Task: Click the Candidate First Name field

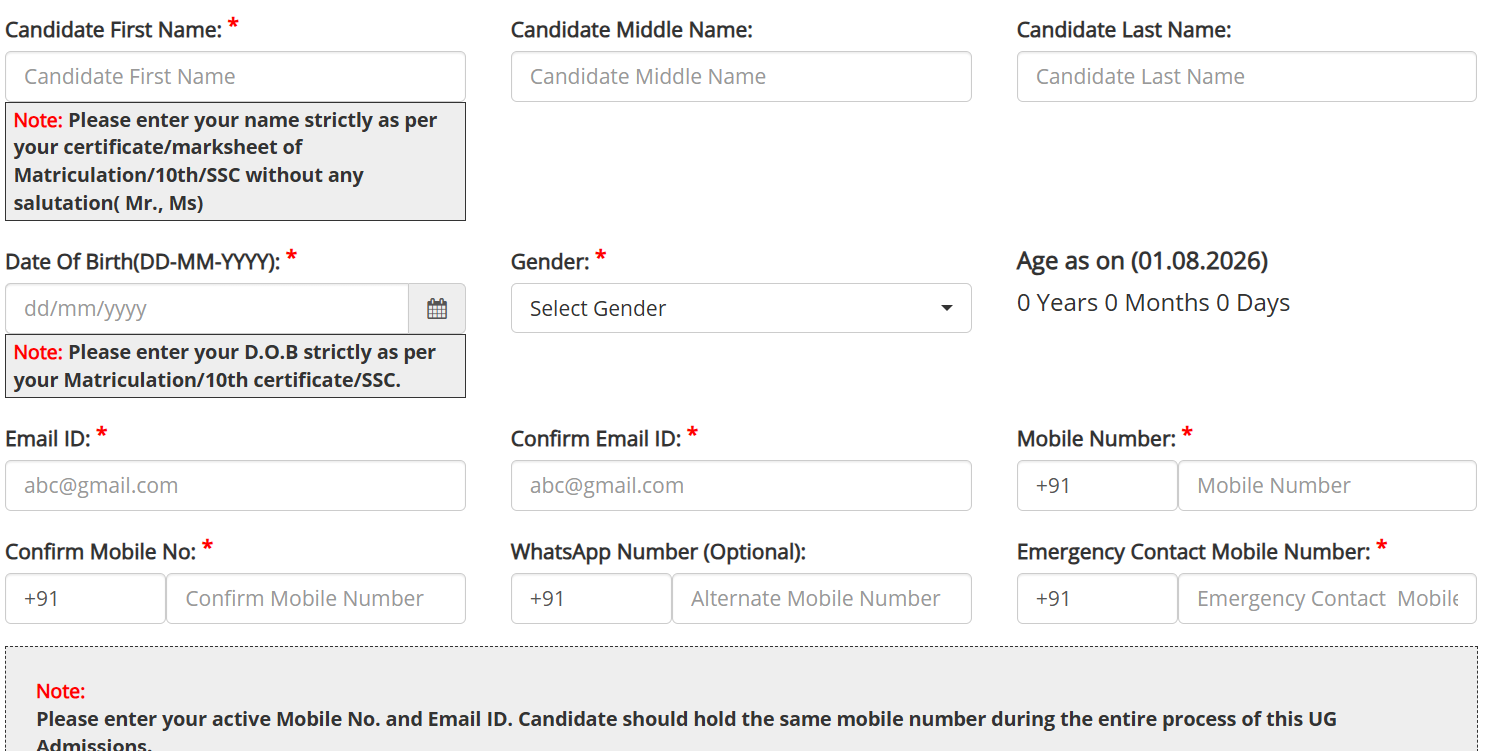Action: (x=235, y=77)
